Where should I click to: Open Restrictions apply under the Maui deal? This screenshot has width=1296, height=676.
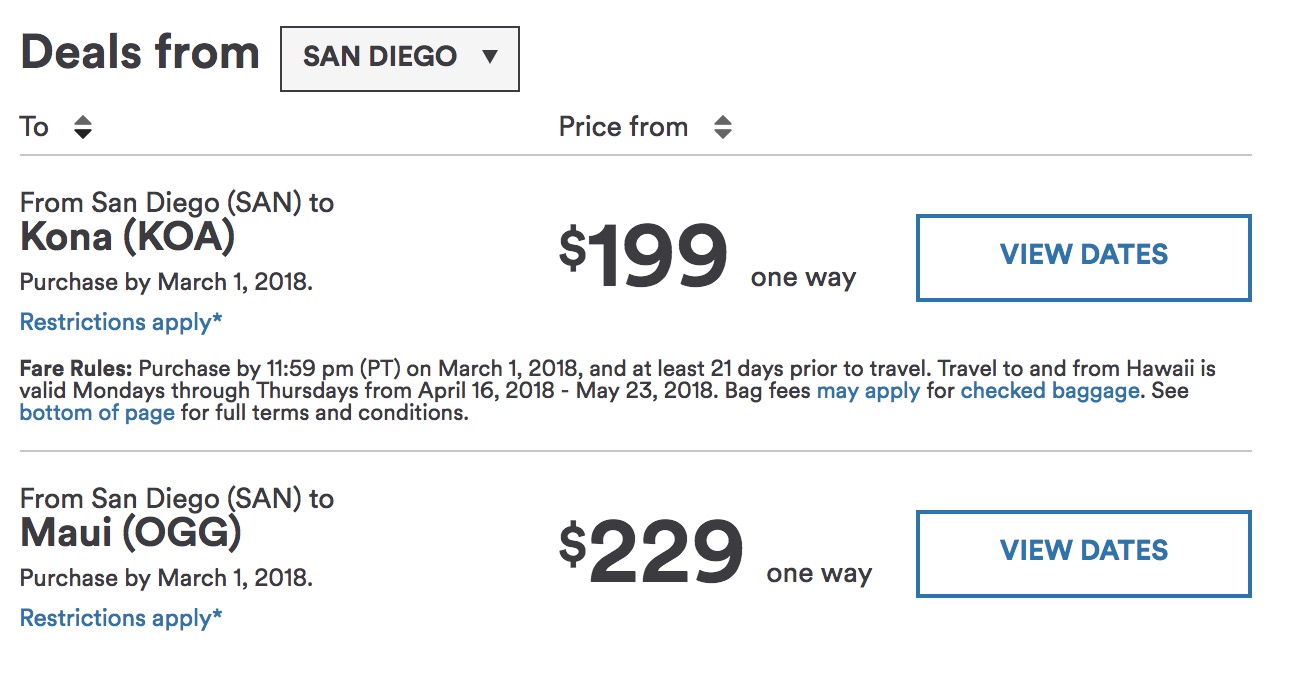click(x=121, y=618)
